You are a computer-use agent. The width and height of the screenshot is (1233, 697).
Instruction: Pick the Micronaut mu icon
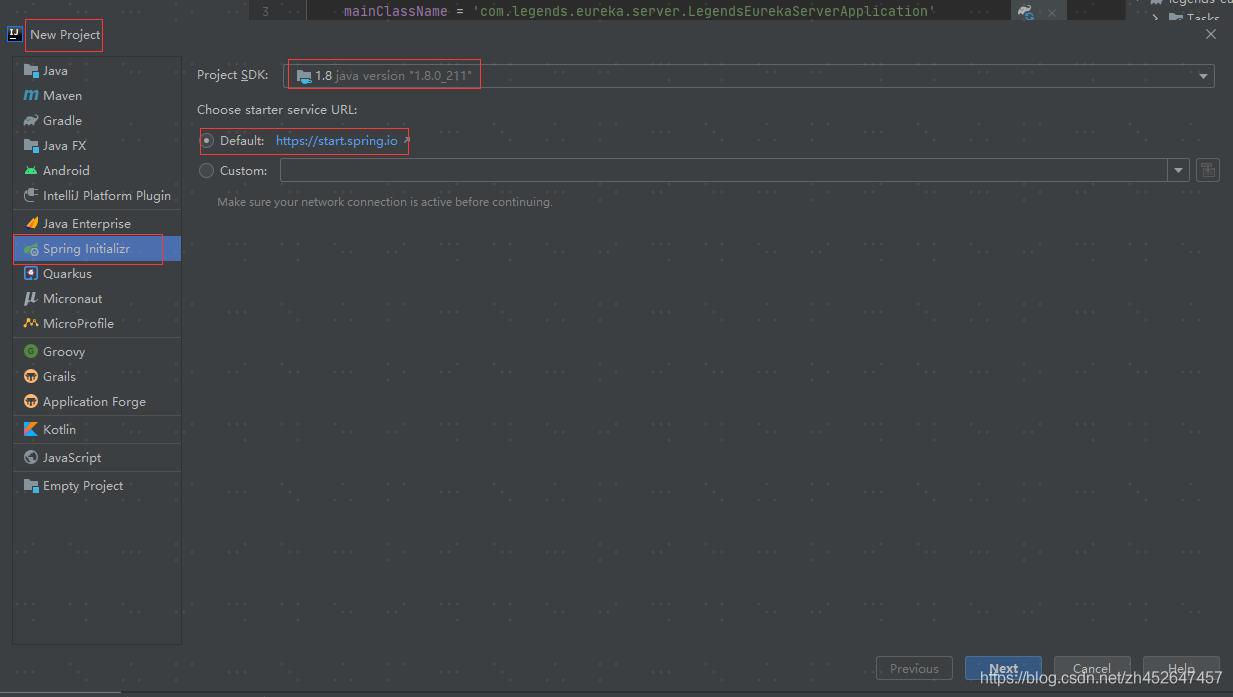pyautogui.click(x=31, y=299)
